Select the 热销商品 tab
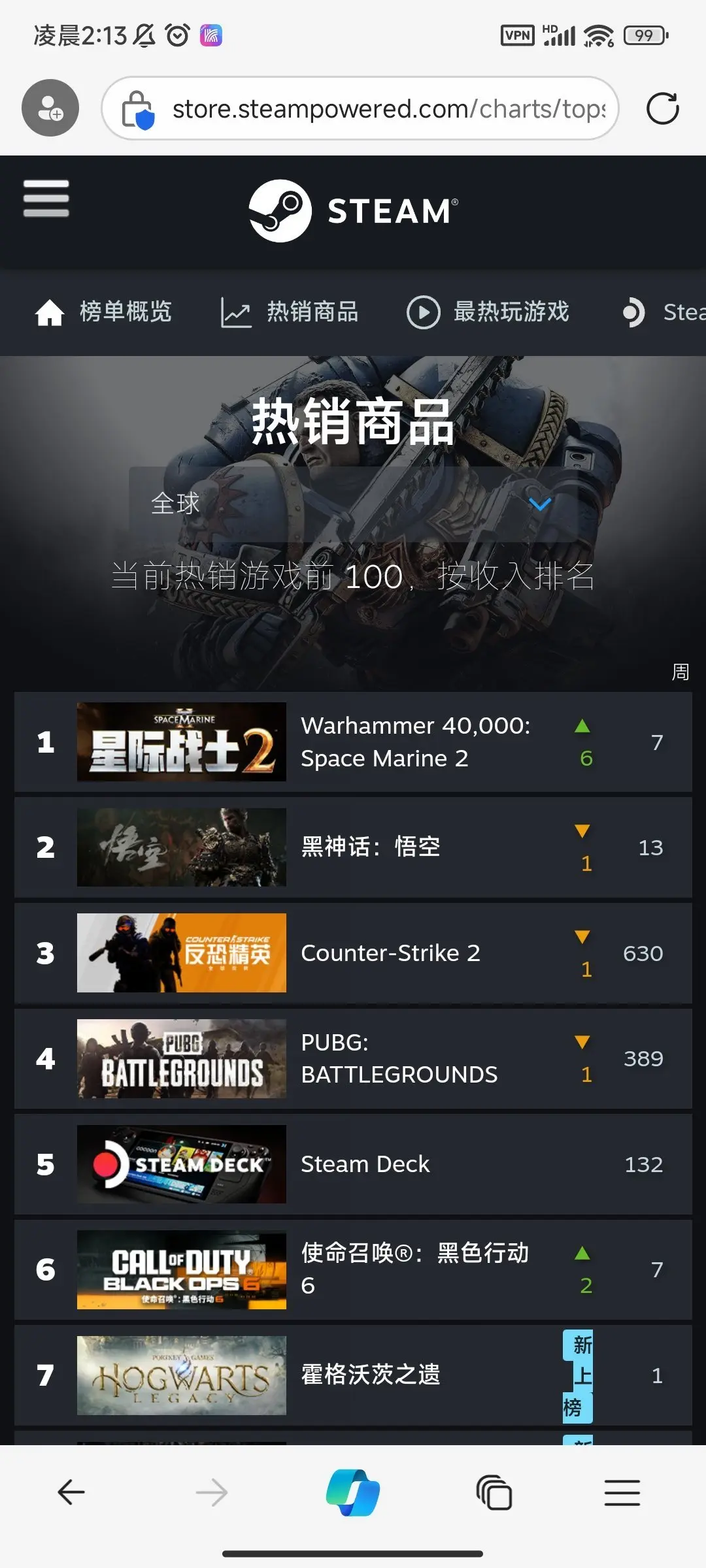The image size is (706, 1568). tap(290, 312)
